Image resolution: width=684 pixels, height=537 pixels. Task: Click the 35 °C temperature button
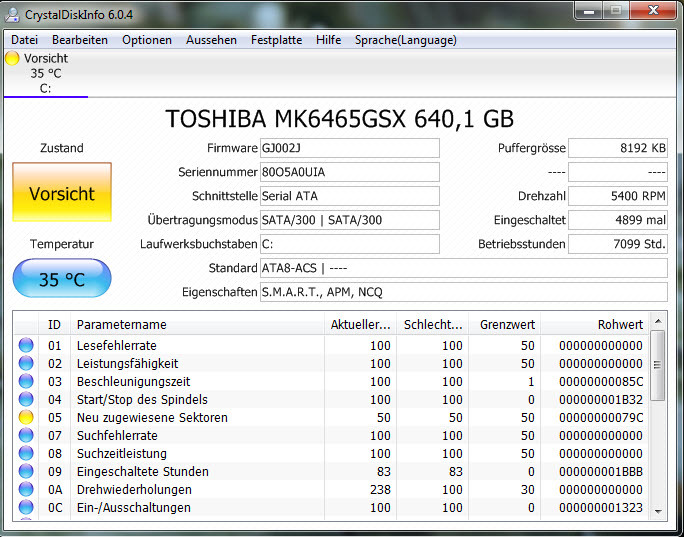pyautogui.click(x=62, y=278)
